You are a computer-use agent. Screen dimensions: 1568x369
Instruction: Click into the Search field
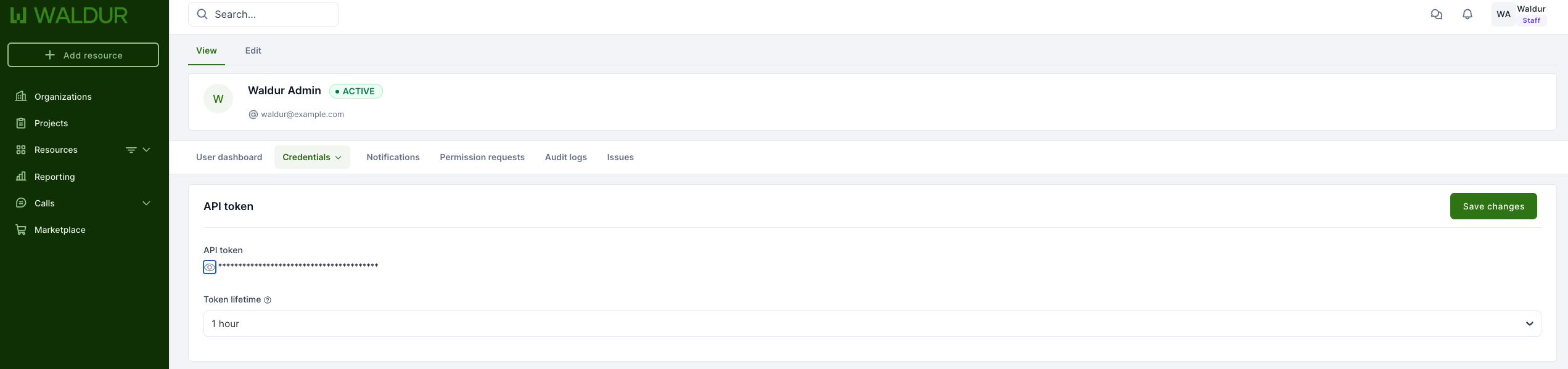point(271,14)
